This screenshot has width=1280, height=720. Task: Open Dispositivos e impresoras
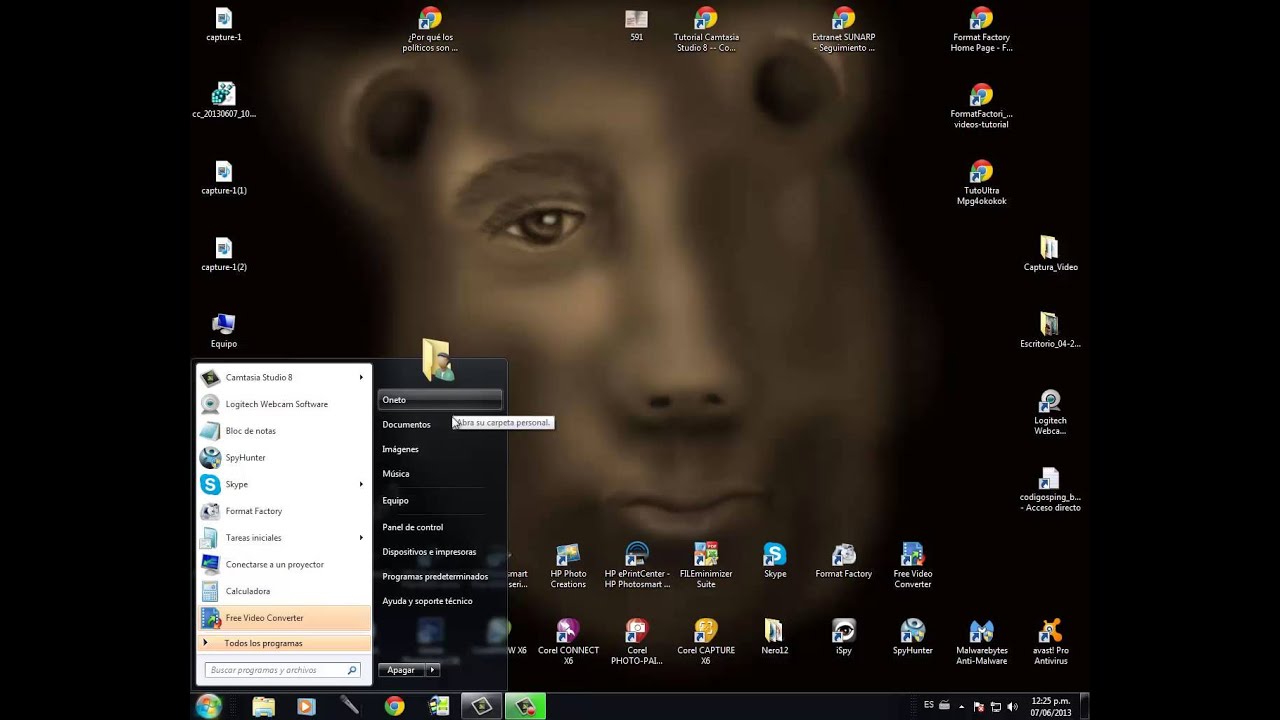point(440,552)
